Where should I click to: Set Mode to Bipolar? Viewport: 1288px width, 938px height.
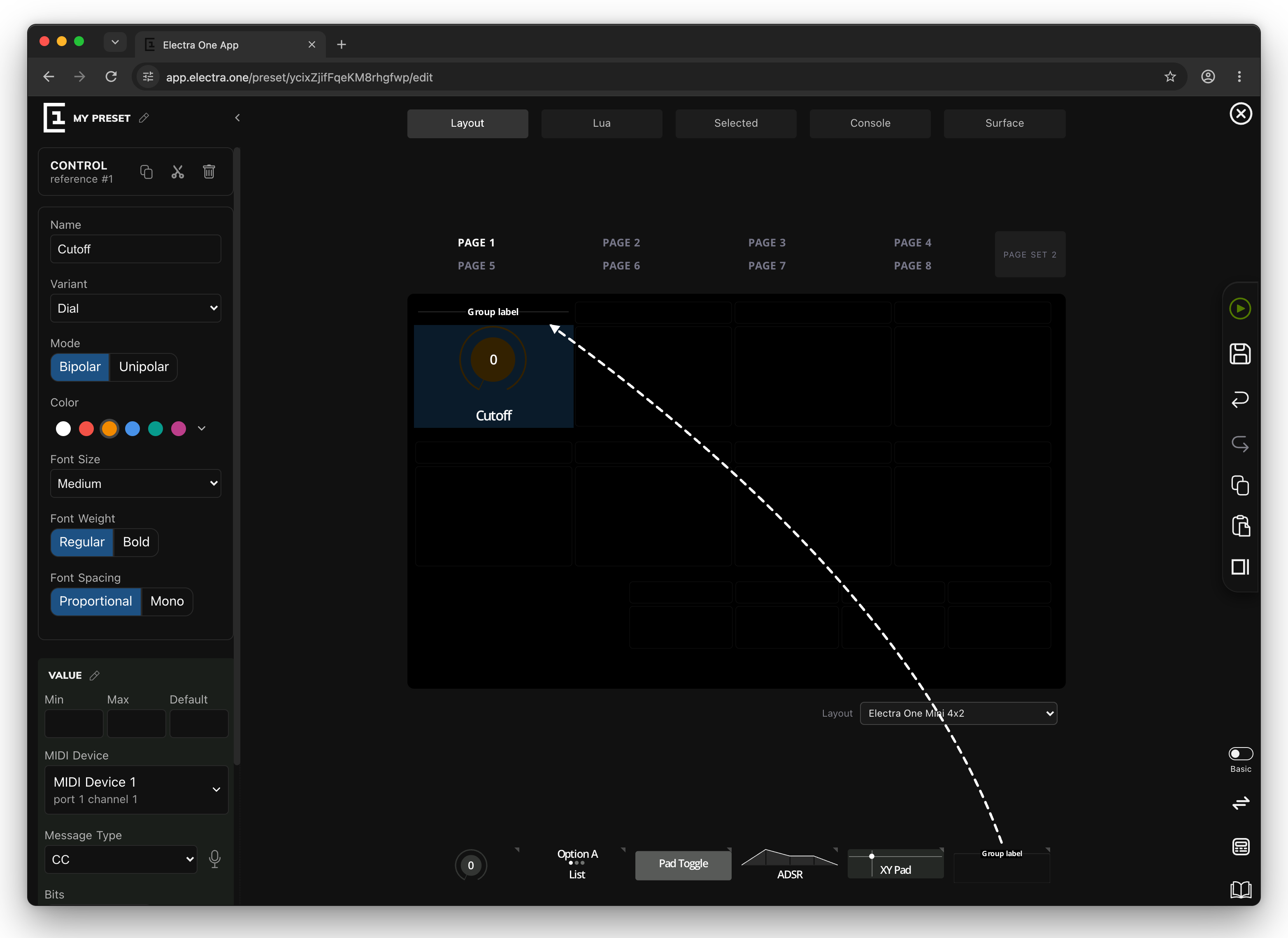[80, 367]
